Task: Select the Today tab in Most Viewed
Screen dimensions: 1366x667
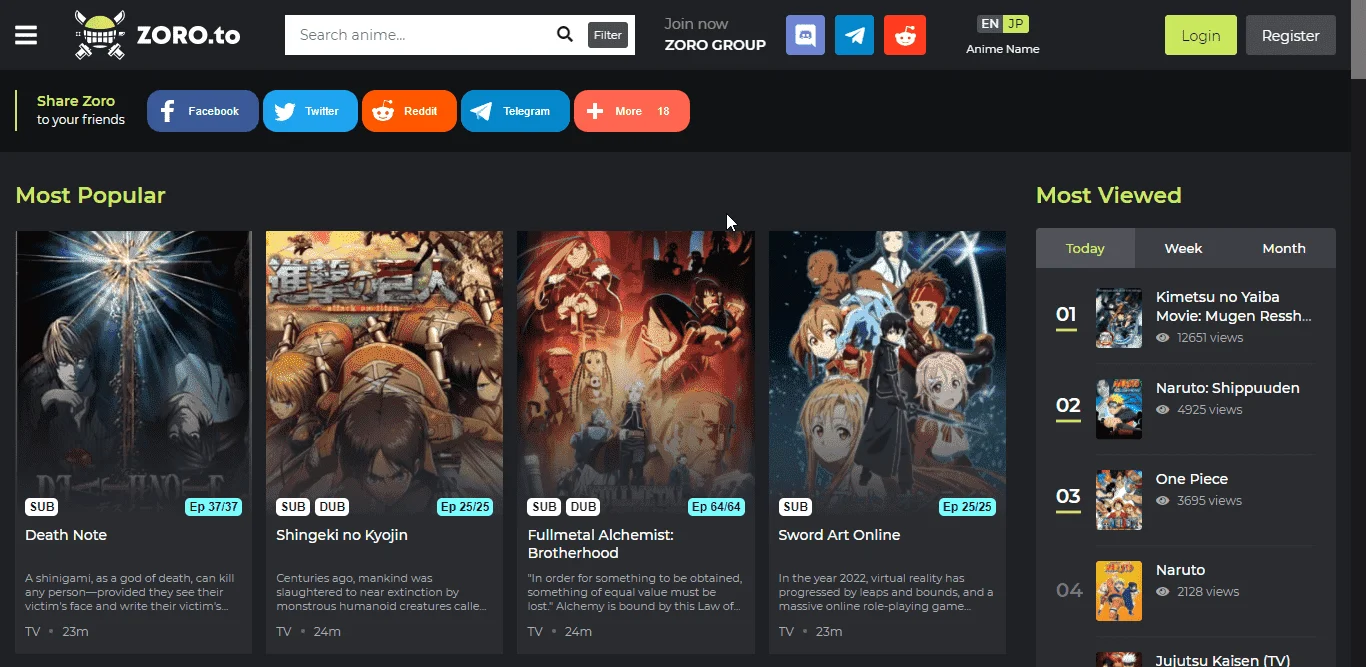Action: click(1085, 248)
